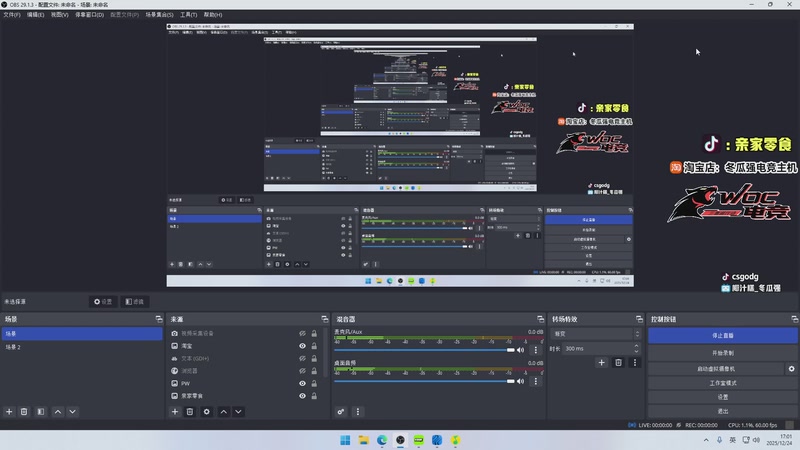The image size is (800, 450).
Task: Open the 视图(V) menu
Action: (x=60, y=15)
